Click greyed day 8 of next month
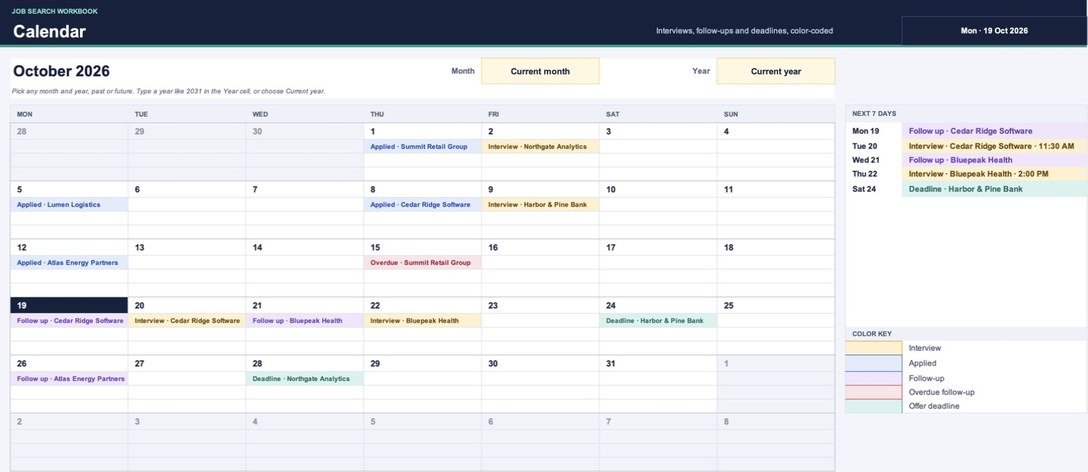Image resolution: width=1088 pixels, height=472 pixels. 726,421
